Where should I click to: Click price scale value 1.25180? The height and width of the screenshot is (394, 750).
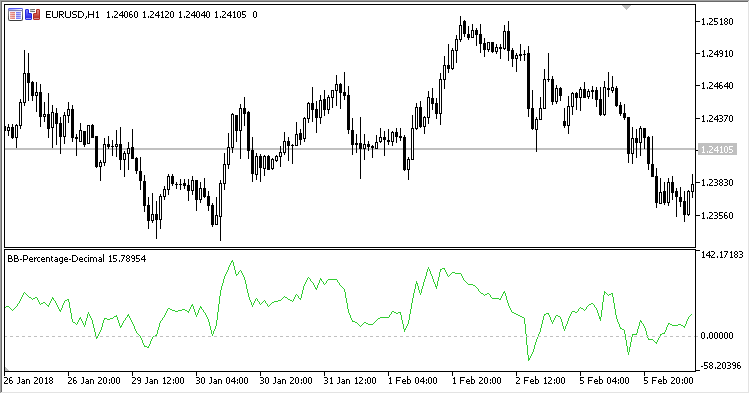point(717,22)
